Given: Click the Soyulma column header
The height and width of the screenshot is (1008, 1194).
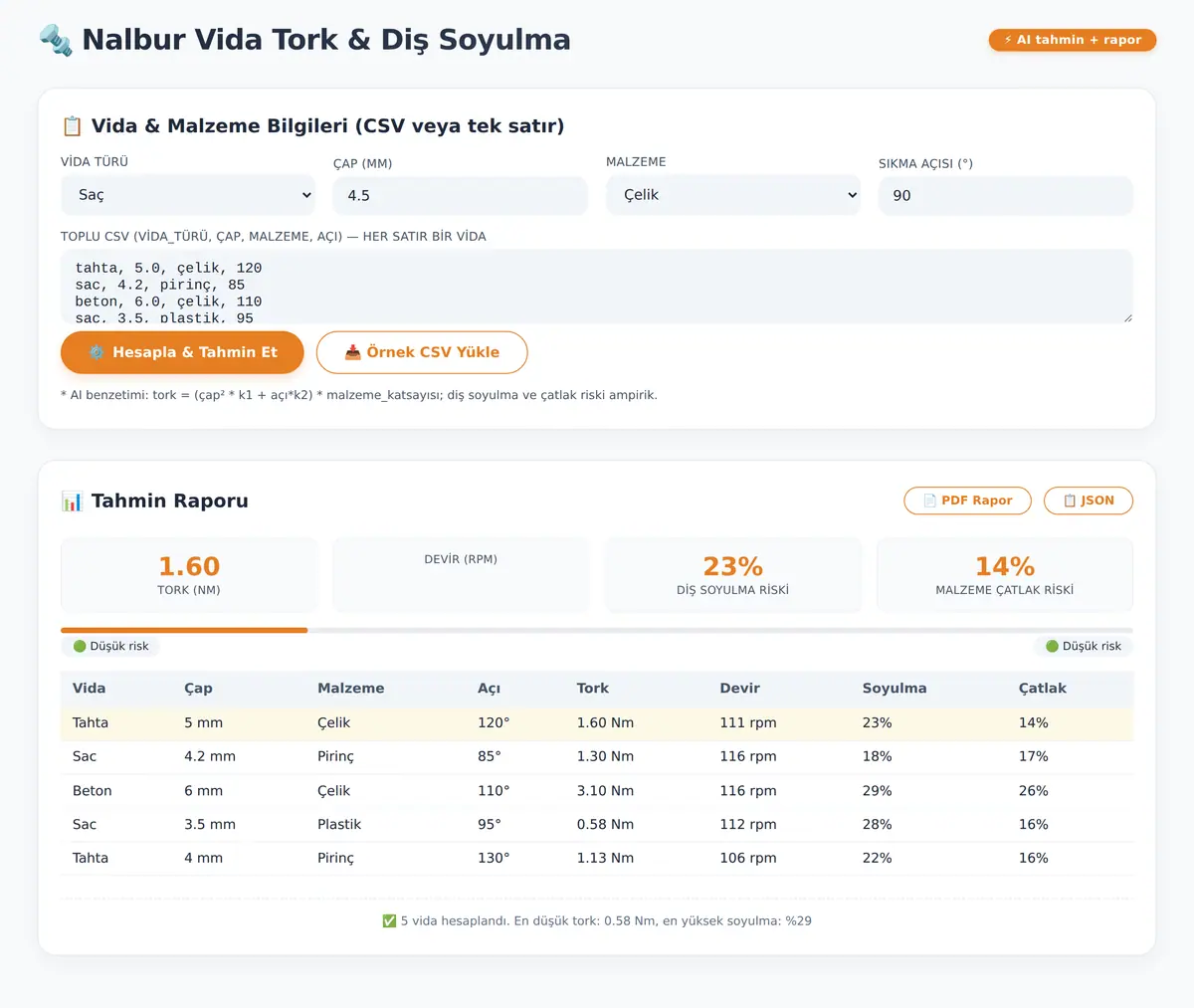Looking at the screenshot, I should (x=895, y=689).
